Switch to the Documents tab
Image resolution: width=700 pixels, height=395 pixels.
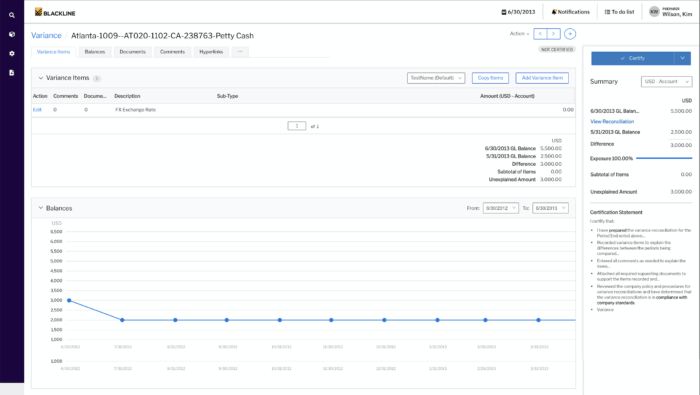pyautogui.click(x=133, y=52)
